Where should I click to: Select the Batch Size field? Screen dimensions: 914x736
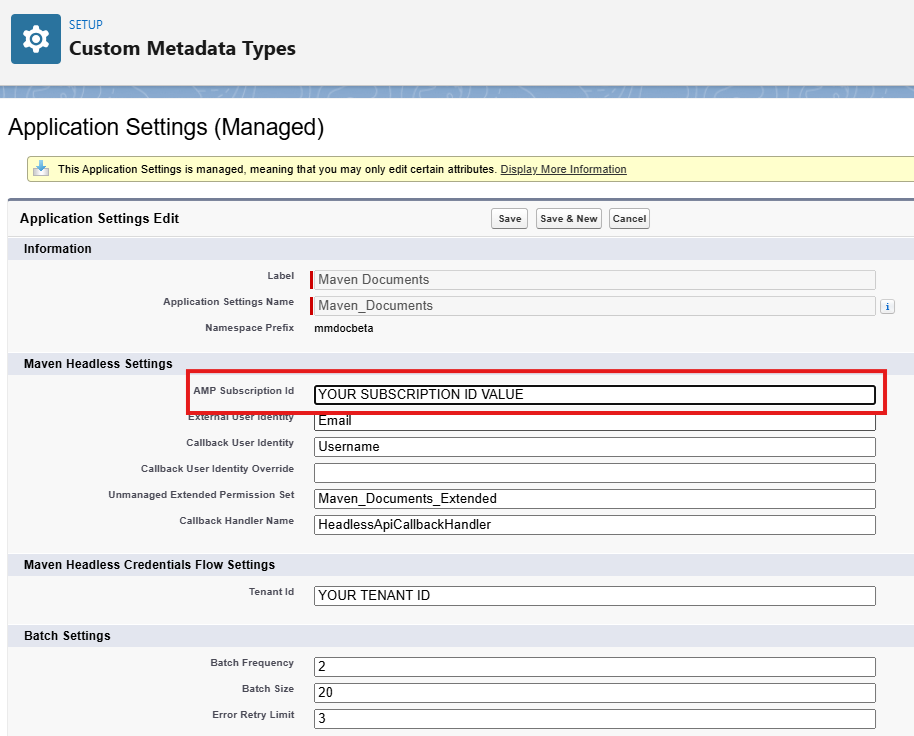pyautogui.click(x=594, y=693)
